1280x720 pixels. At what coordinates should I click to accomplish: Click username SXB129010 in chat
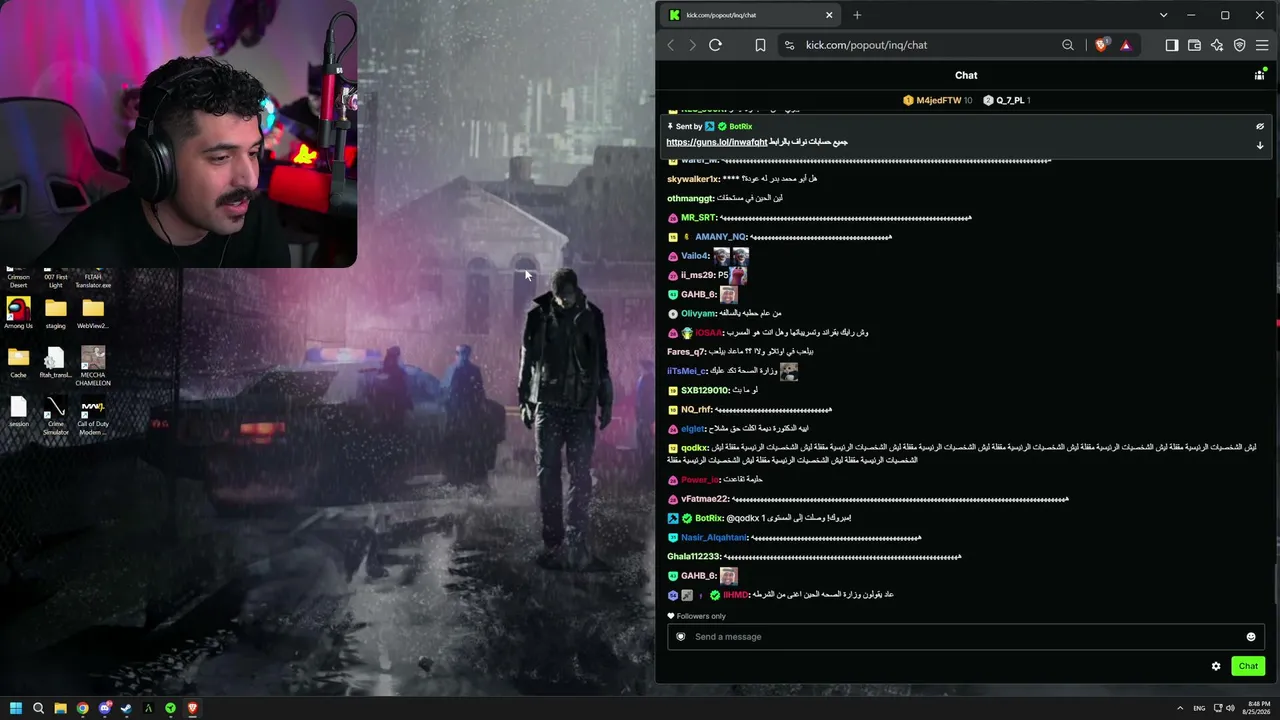pyautogui.click(x=705, y=390)
